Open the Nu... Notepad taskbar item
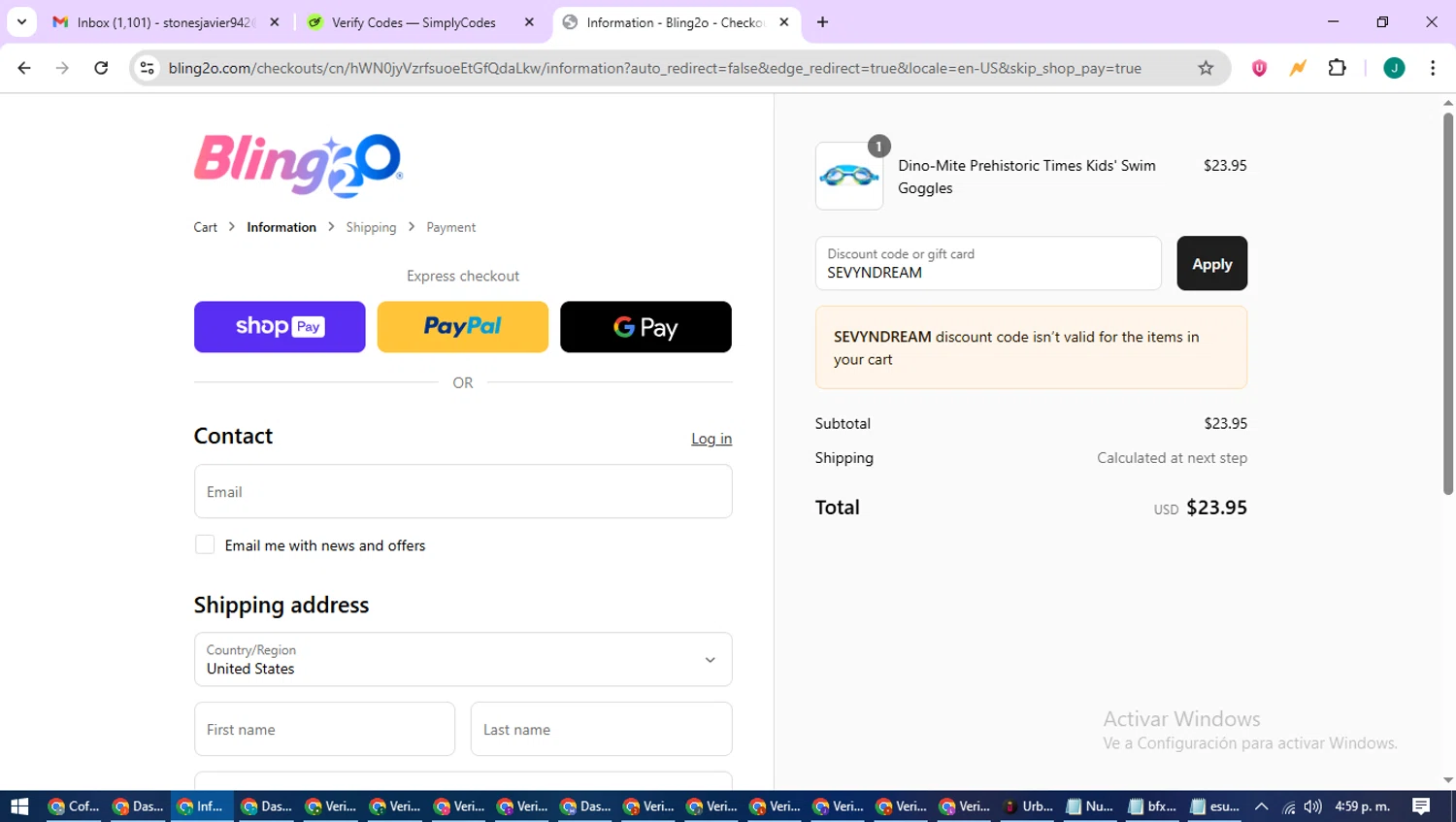 1090,806
